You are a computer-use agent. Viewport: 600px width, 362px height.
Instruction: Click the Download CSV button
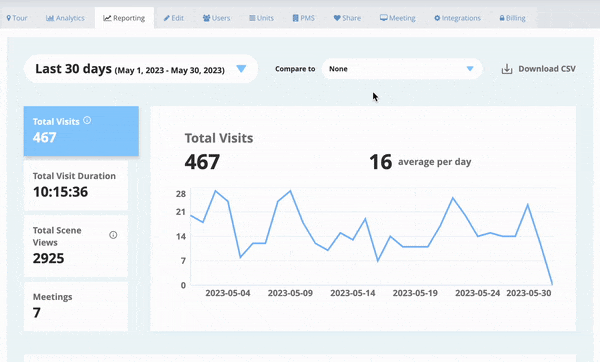click(539, 69)
